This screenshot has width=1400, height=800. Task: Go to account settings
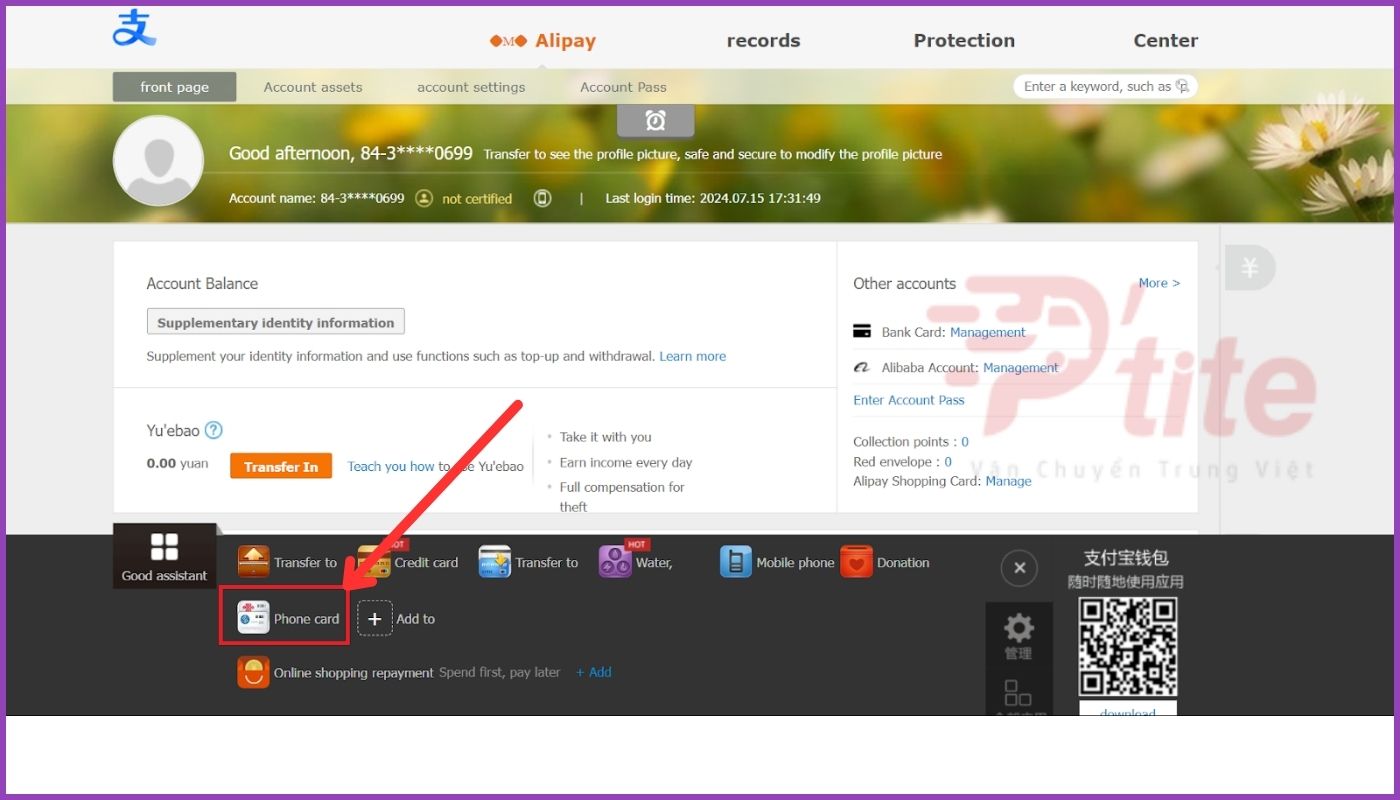pyautogui.click(x=471, y=87)
